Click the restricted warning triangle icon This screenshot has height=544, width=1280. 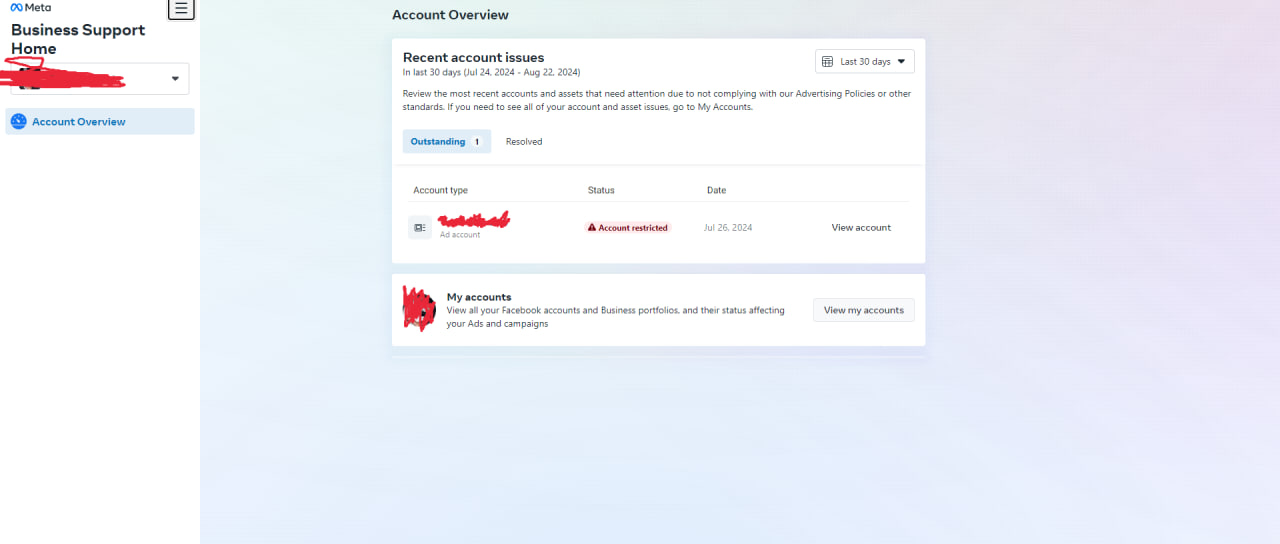592,228
